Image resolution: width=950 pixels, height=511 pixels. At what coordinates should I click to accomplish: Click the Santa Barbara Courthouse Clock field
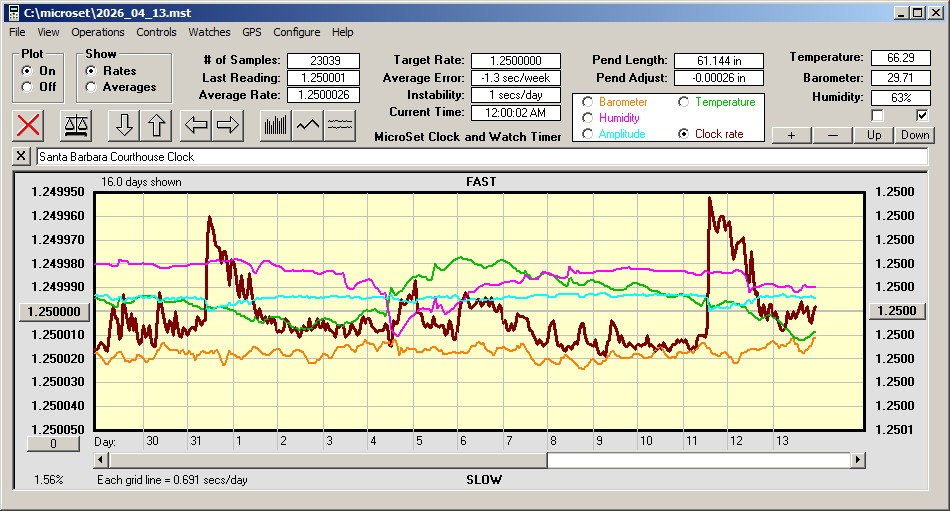tap(480, 157)
